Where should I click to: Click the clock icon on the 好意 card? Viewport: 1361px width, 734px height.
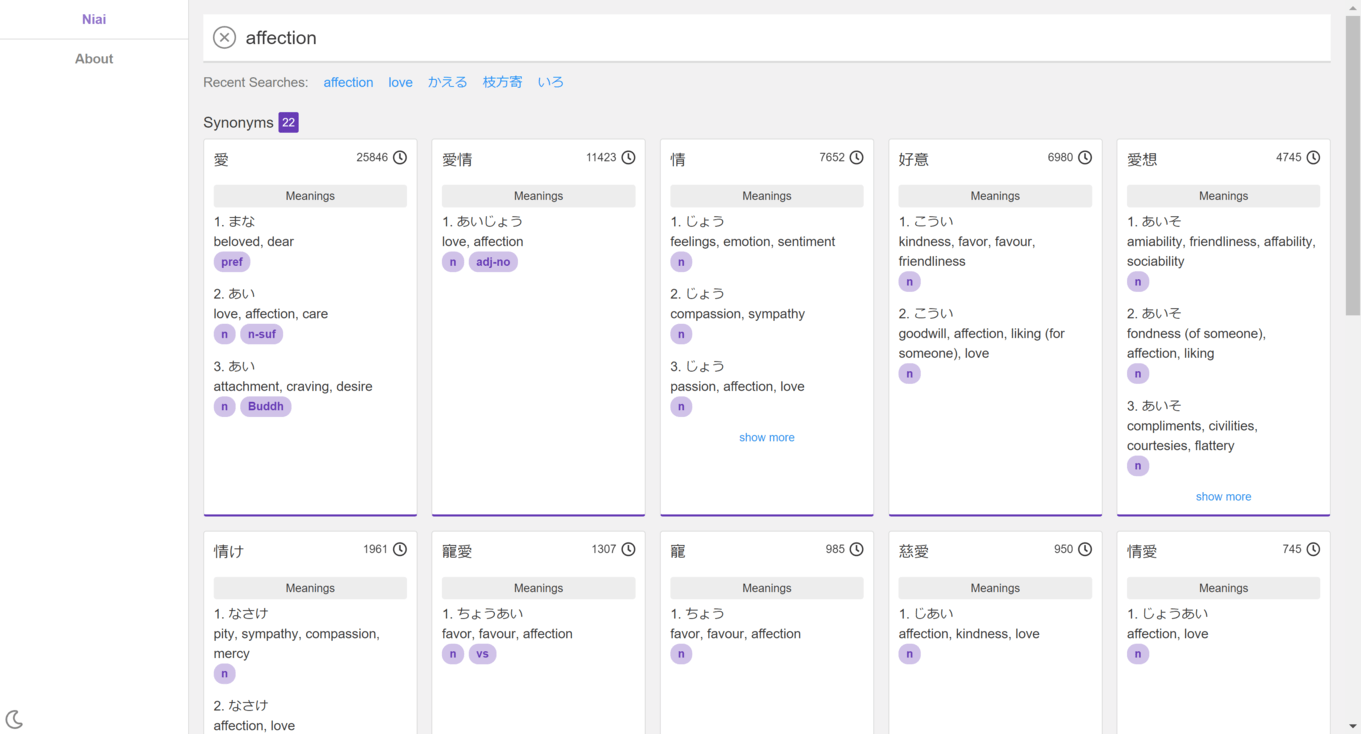[x=1085, y=158]
